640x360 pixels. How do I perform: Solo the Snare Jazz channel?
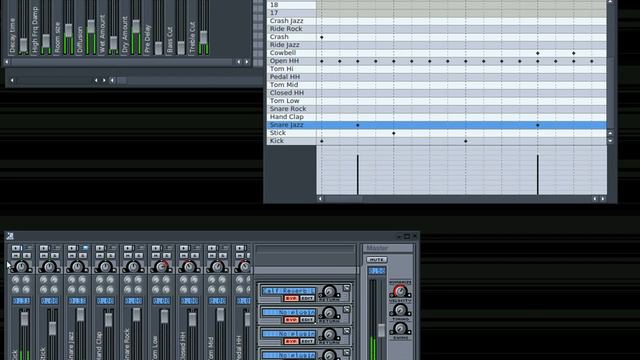[83, 256]
